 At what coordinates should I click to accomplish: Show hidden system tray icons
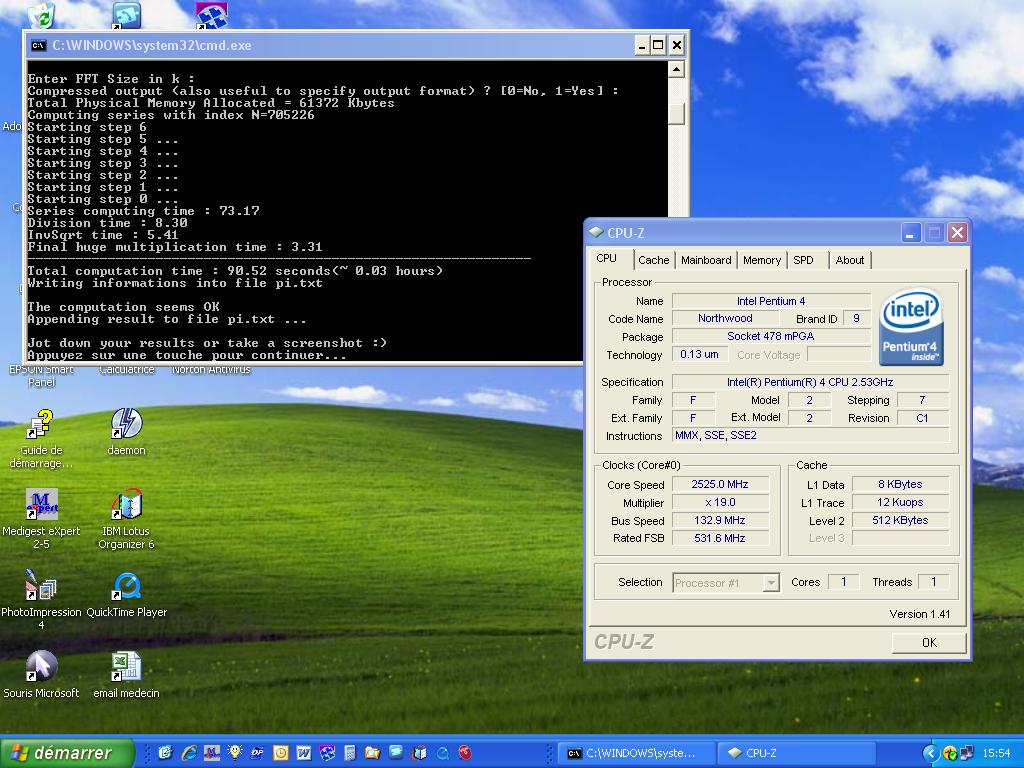click(x=931, y=752)
